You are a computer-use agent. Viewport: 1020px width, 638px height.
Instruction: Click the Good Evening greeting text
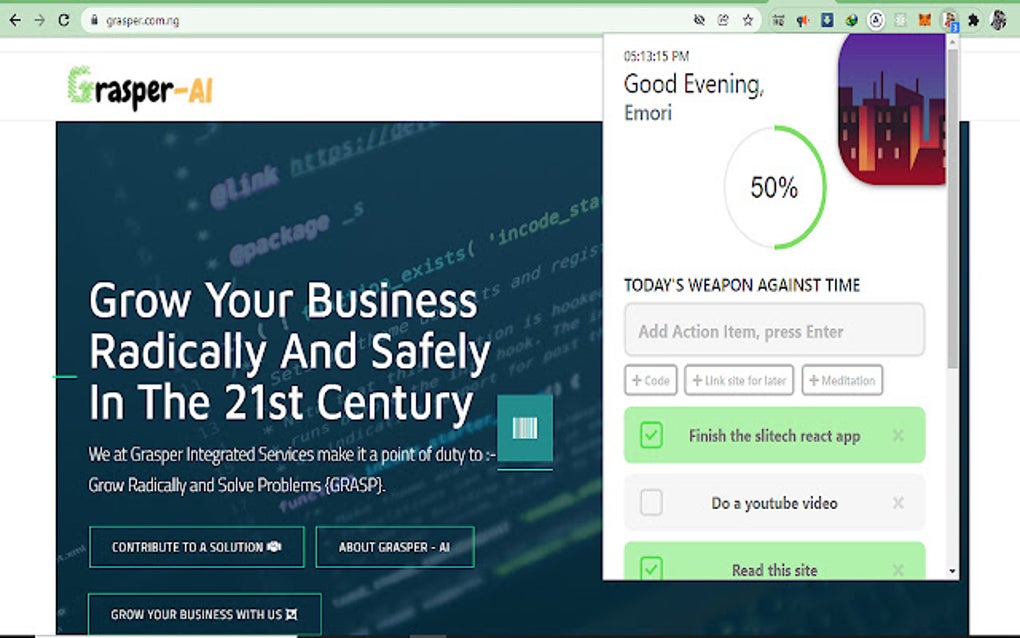tap(693, 85)
